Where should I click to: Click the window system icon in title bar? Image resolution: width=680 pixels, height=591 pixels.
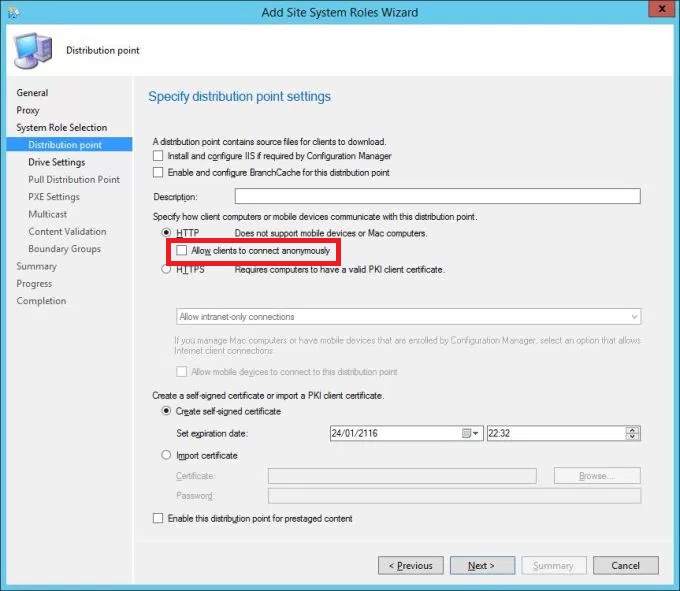tap(12, 12)
